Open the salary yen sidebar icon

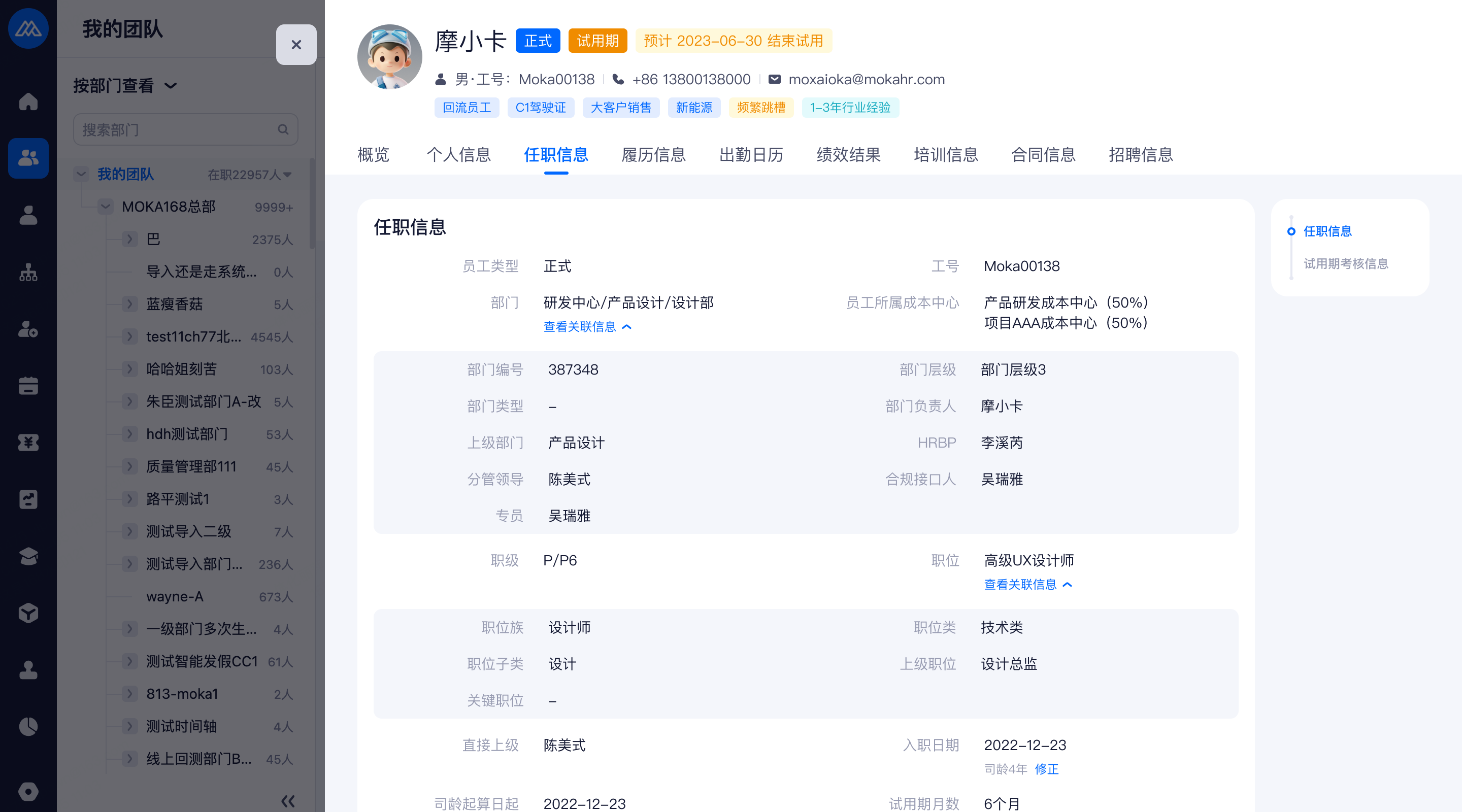coord(28,443)
